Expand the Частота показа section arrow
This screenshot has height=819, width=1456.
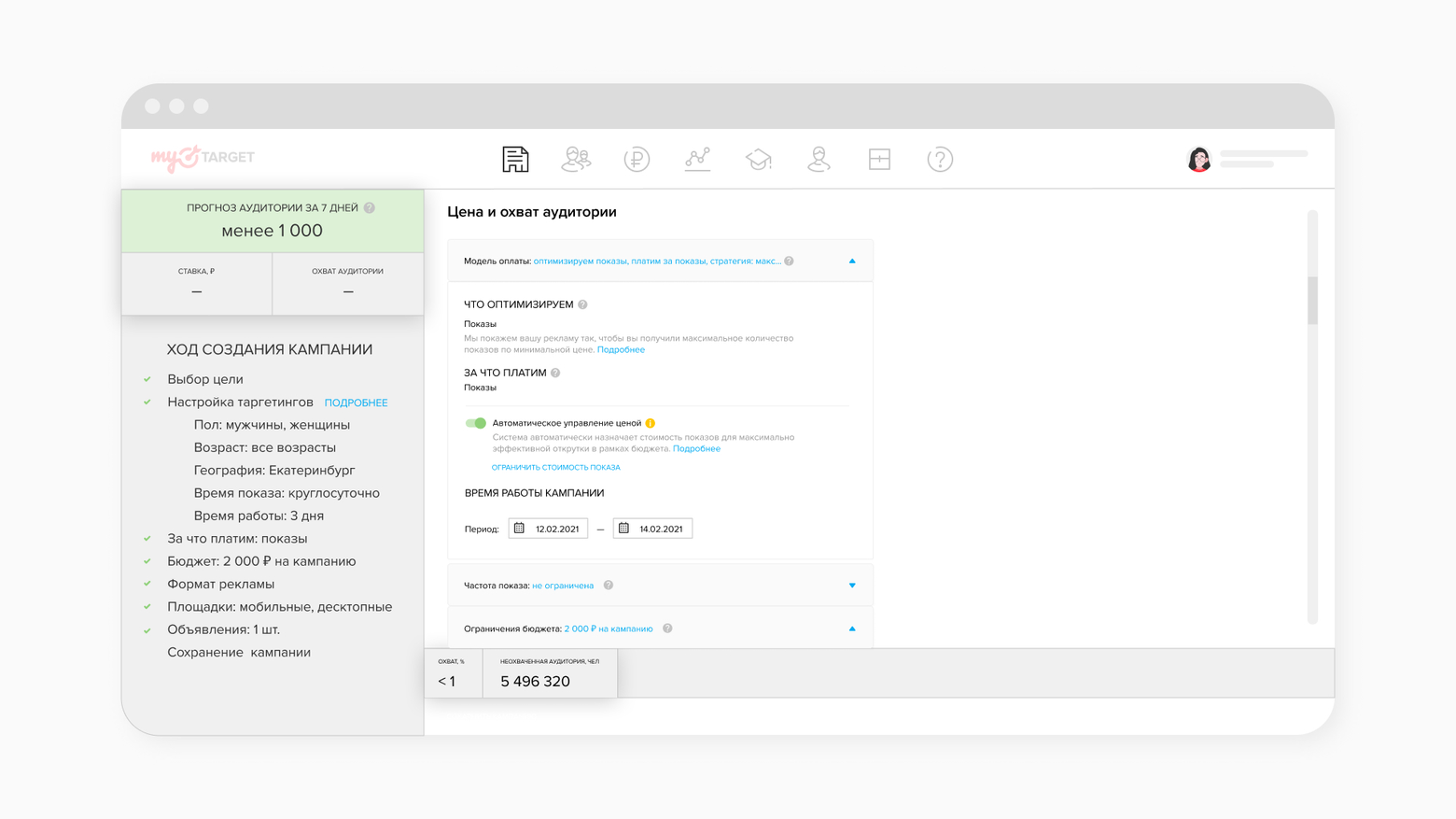pos(852,586)
